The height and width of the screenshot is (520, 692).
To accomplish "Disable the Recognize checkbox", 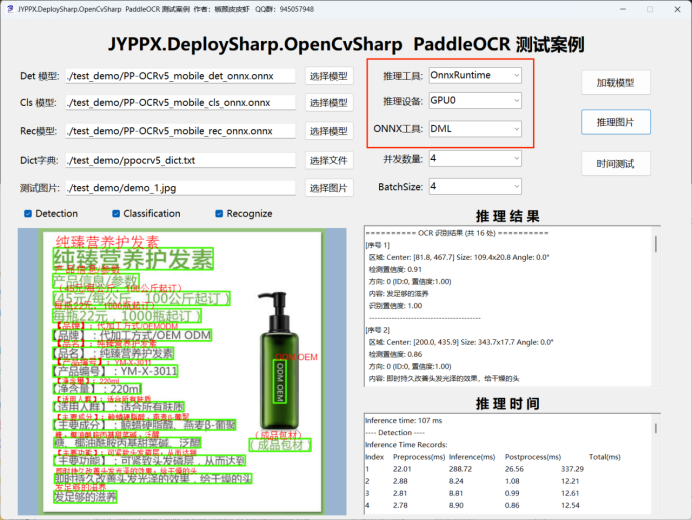I will [219, 213].
